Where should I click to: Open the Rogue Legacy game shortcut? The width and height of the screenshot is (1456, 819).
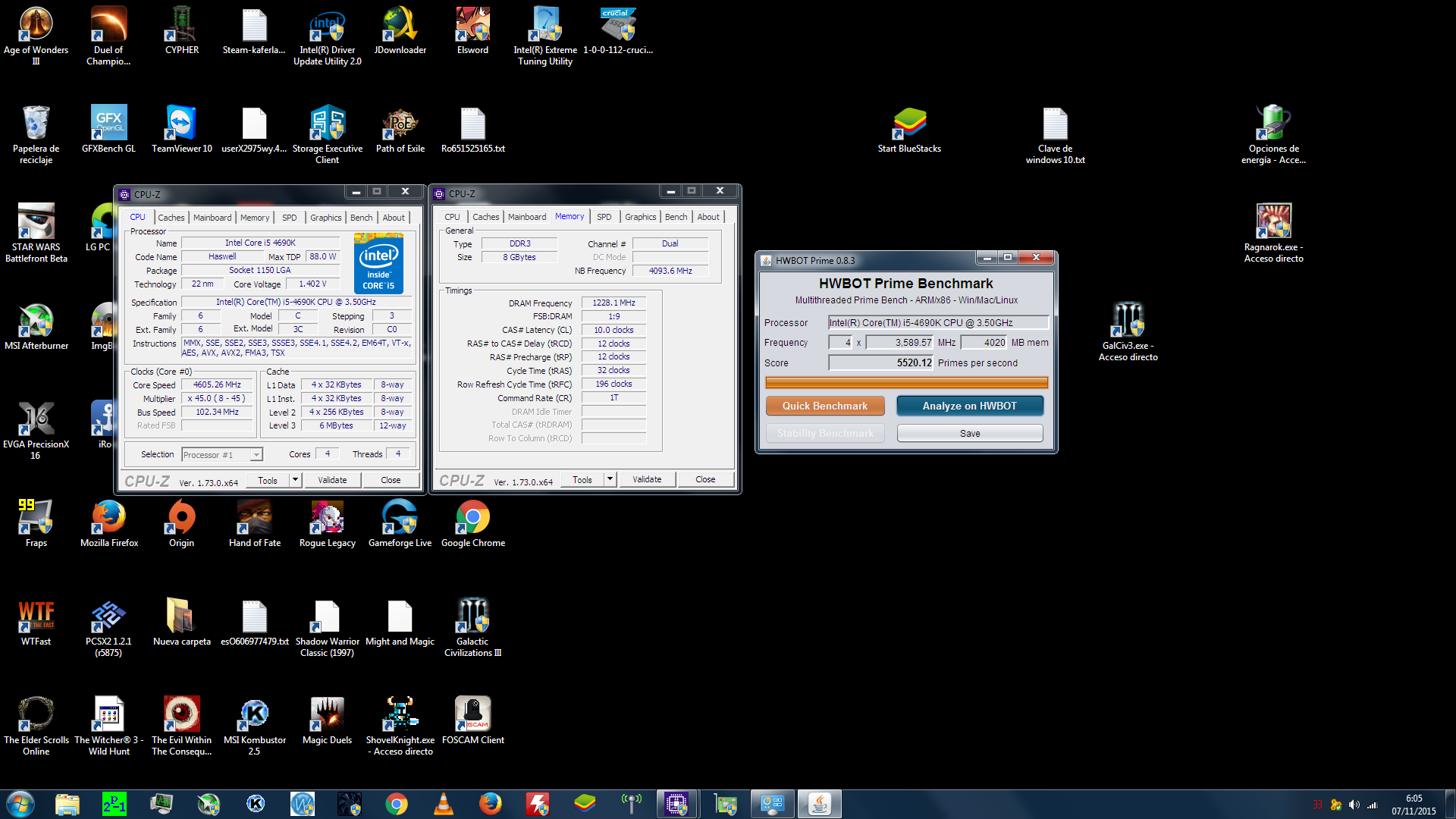click(x=327, y=523)
